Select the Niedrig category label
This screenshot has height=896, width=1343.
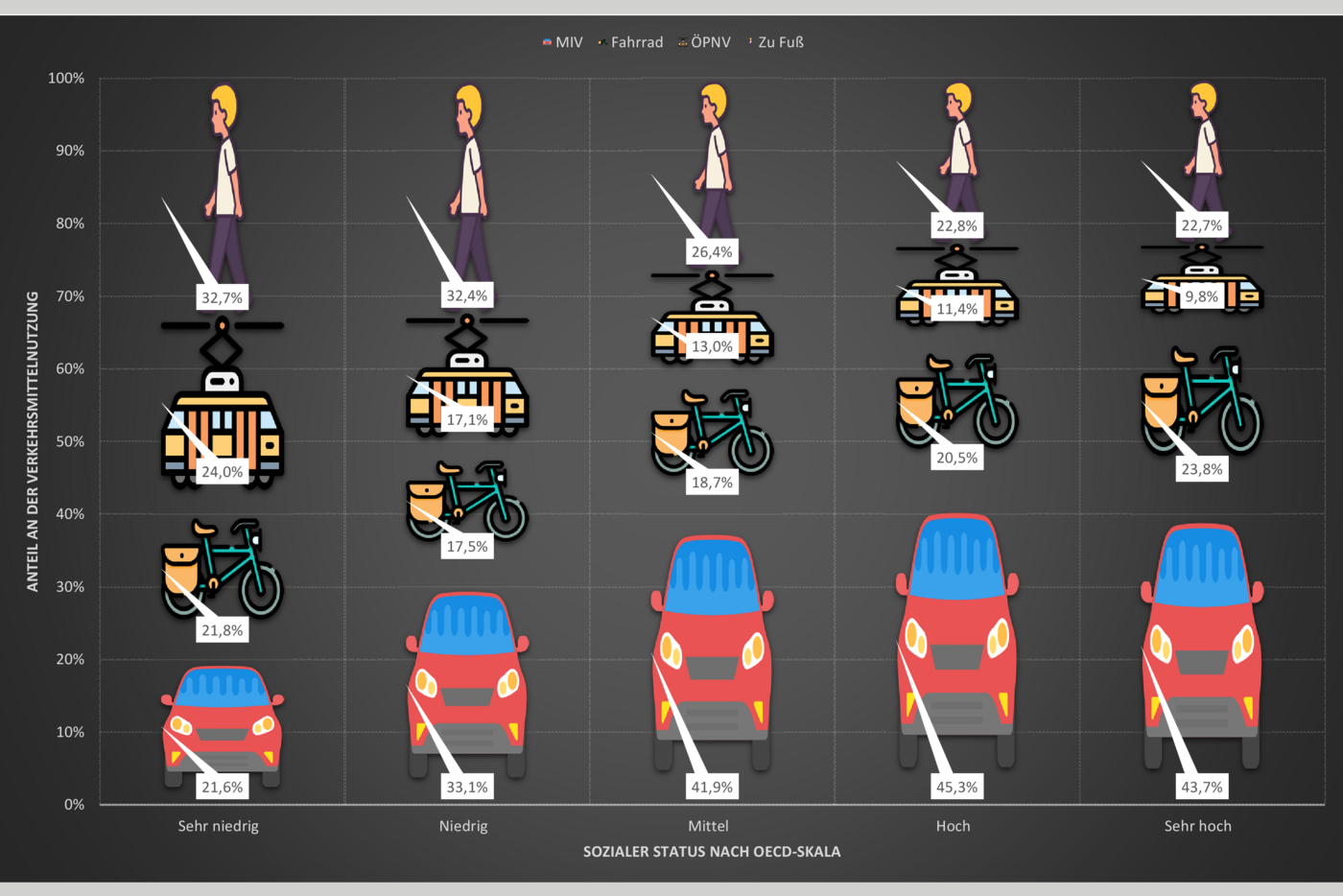[463, 826]
